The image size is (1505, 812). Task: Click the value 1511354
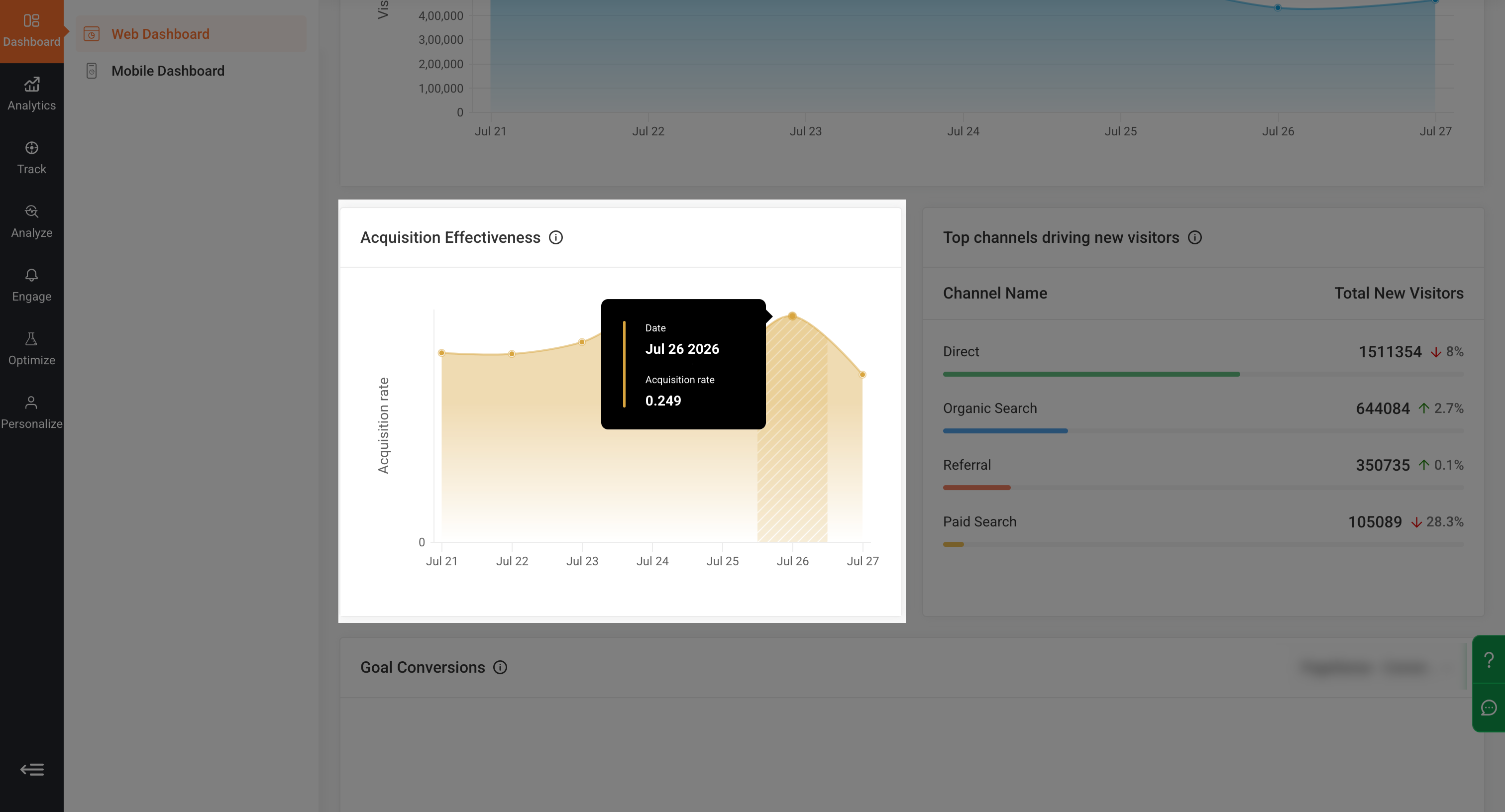1390,352
